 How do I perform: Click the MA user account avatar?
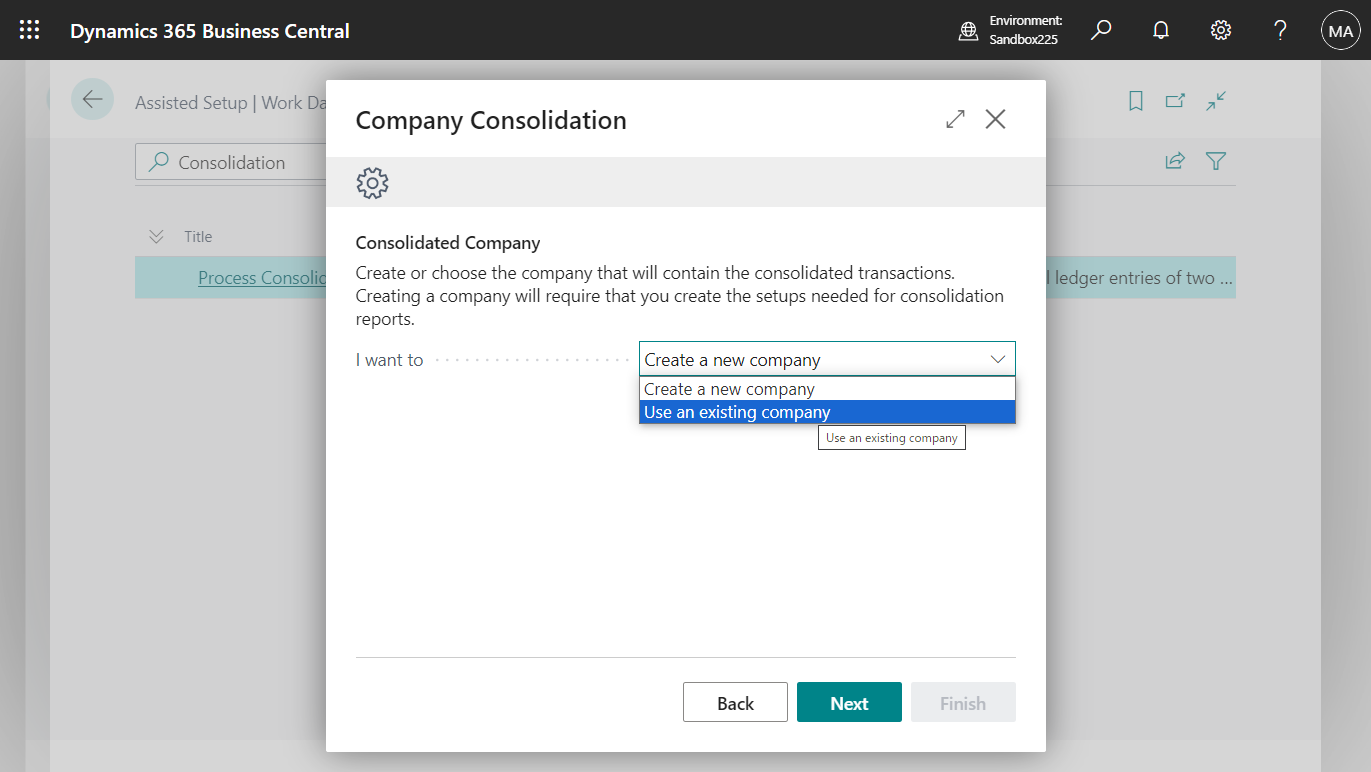click(x=1340, y=31)
